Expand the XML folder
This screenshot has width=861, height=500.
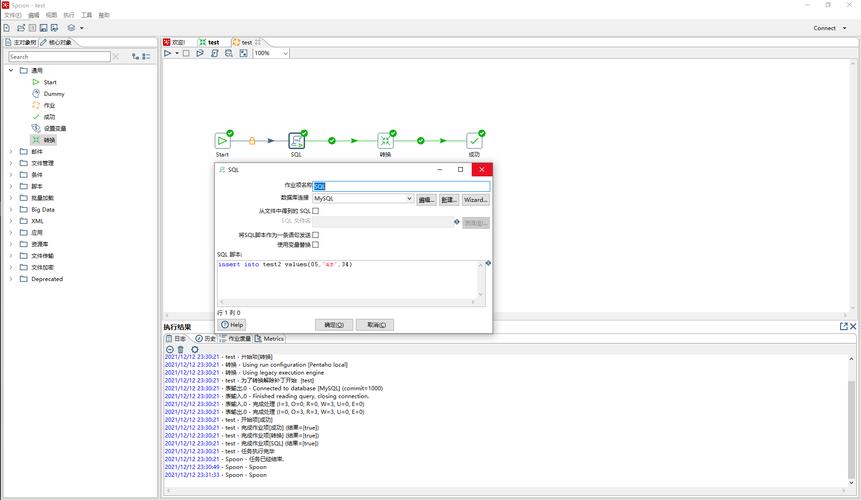tap(10, 221)
